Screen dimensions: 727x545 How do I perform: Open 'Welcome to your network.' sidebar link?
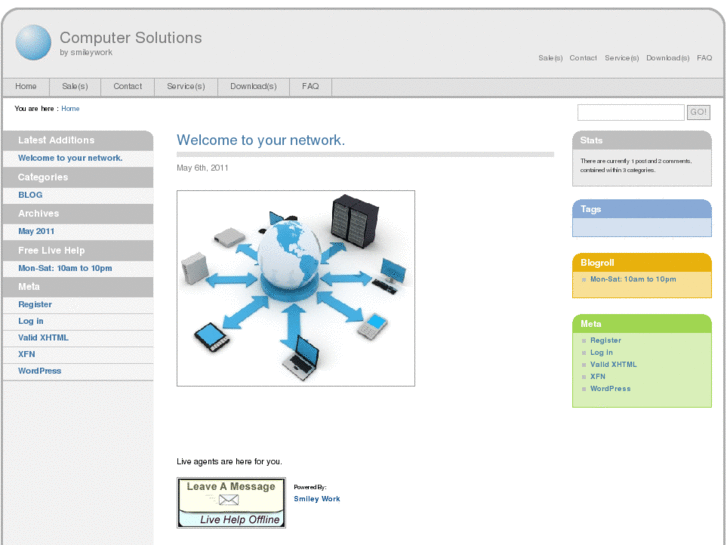(70, 158)
